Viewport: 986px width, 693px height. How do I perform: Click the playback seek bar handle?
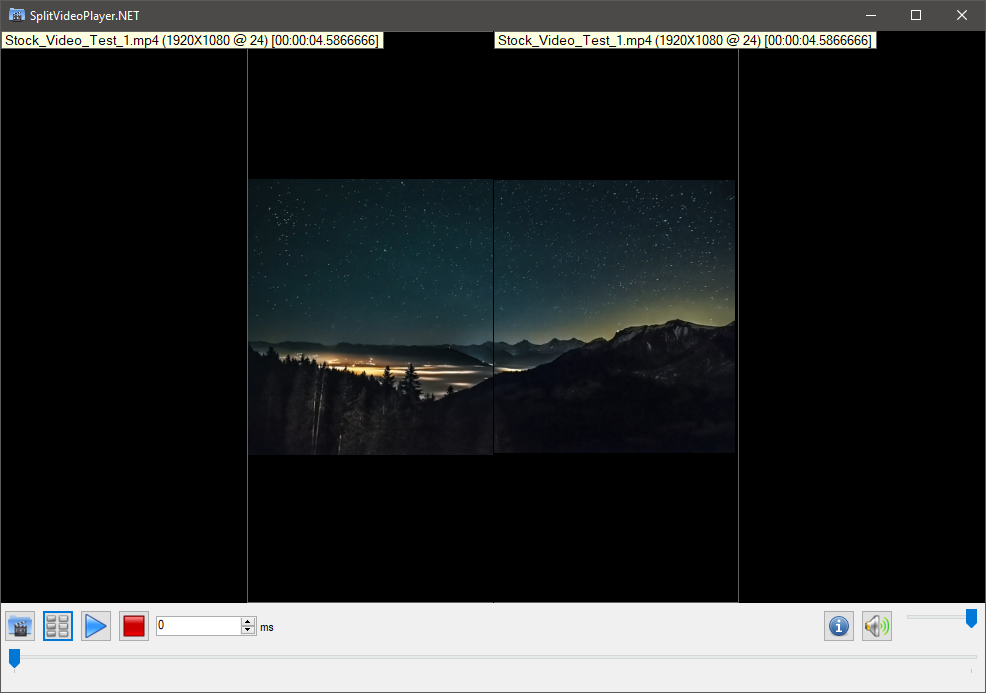14,658
